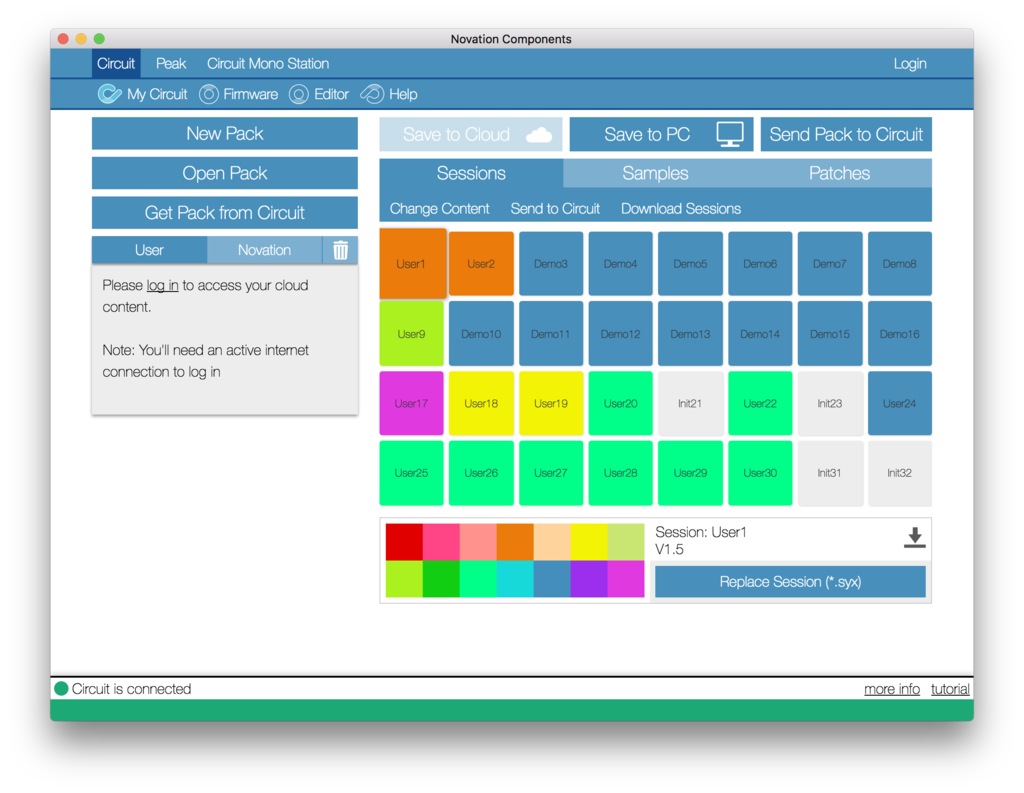Pick the yellow color swatch
This screenshot has height=793, width=1024.
[589, 542]
